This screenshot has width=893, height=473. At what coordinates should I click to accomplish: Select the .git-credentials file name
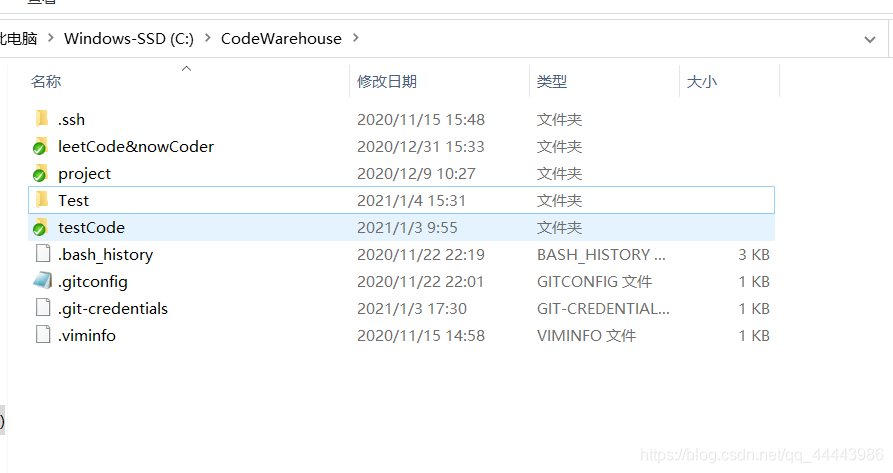tap(113, 309)
